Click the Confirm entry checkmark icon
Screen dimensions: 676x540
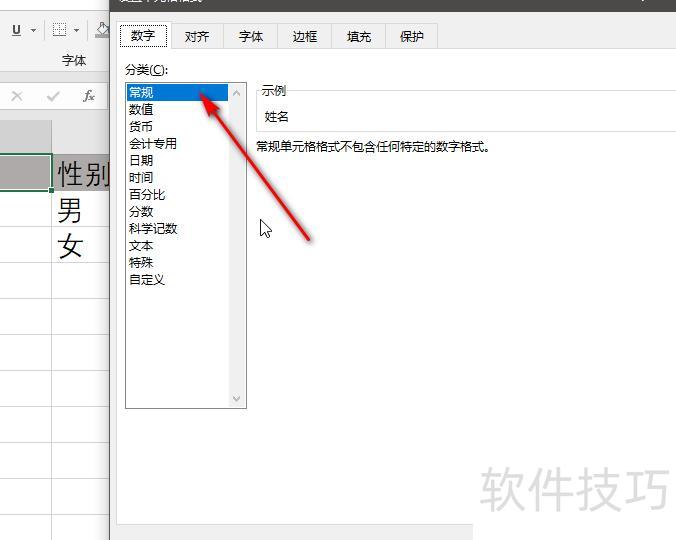tap(53, 96)
